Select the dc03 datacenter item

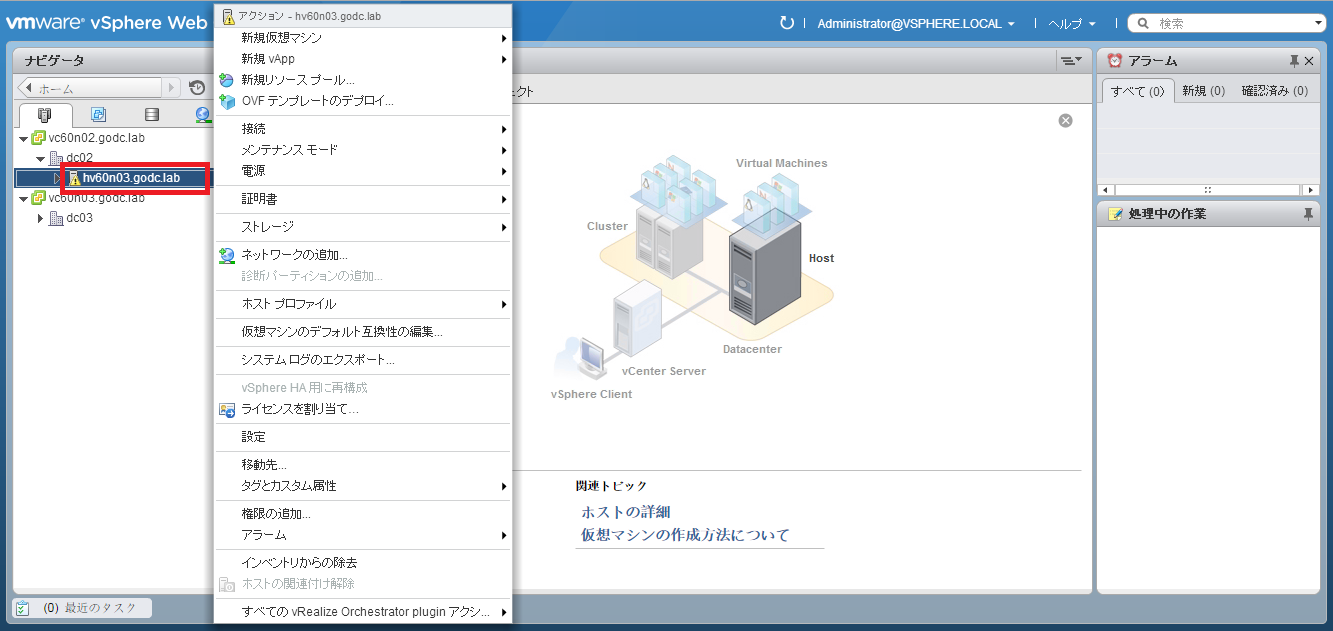pyautogui.click(x=79, y=218)
